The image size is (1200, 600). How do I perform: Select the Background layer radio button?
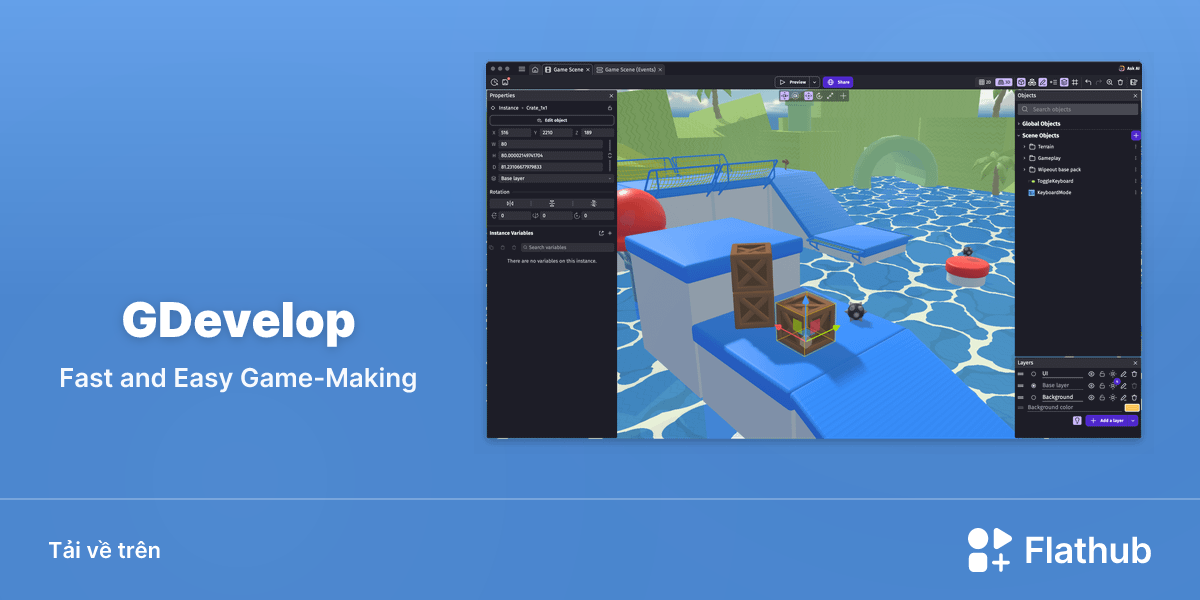click(1033, 397)
